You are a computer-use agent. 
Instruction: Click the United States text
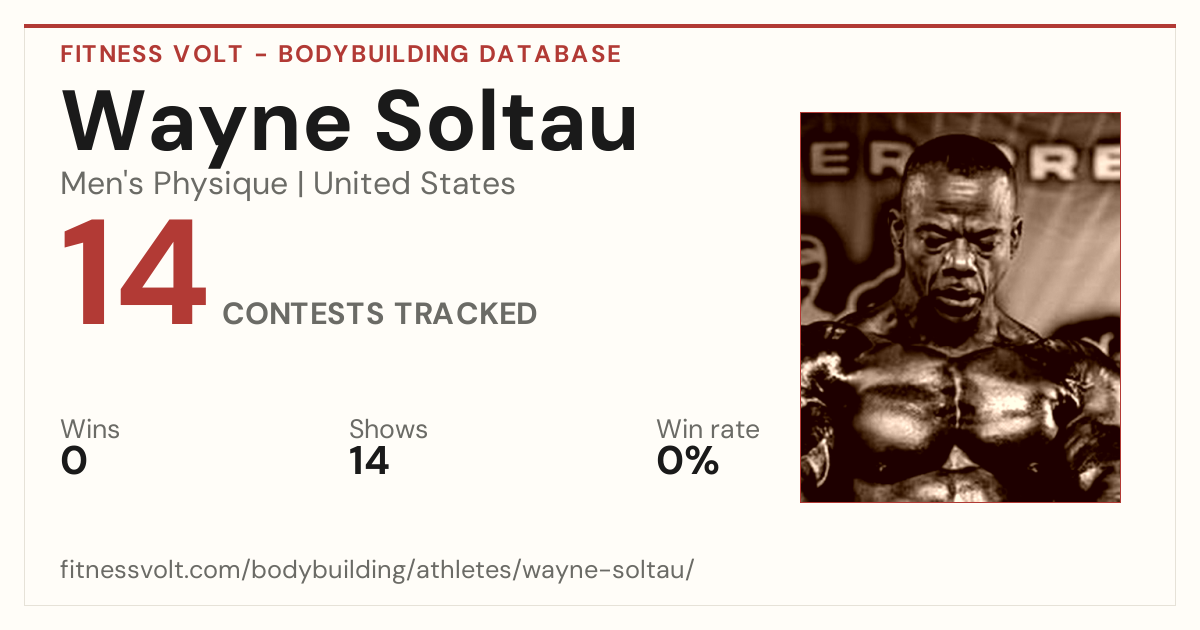415,183
